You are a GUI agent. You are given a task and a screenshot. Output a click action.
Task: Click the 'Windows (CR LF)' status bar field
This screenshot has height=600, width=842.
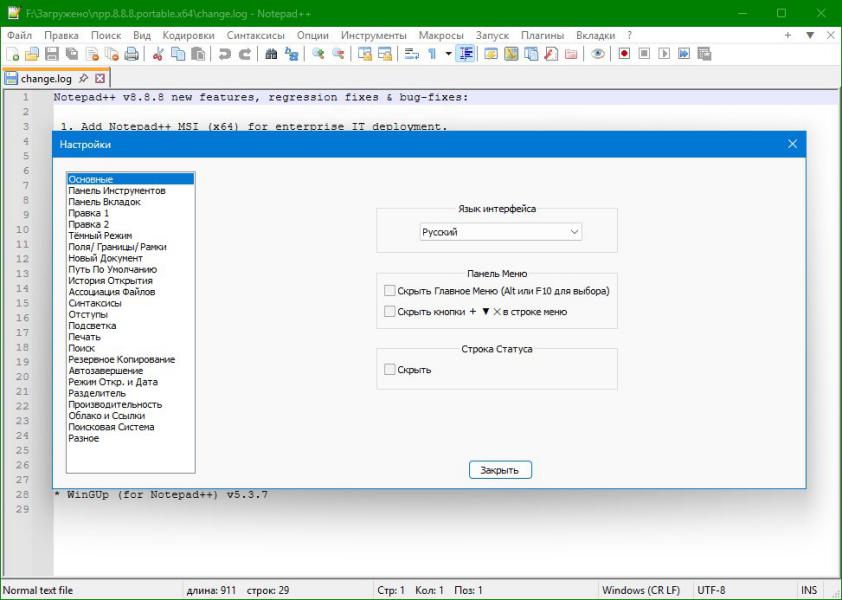point(640,591)
